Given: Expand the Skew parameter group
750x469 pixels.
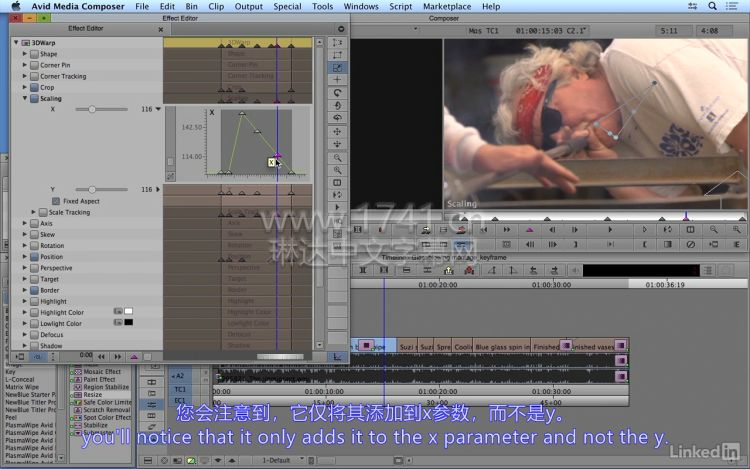Looking at the screenshot, I should (24, 235).
